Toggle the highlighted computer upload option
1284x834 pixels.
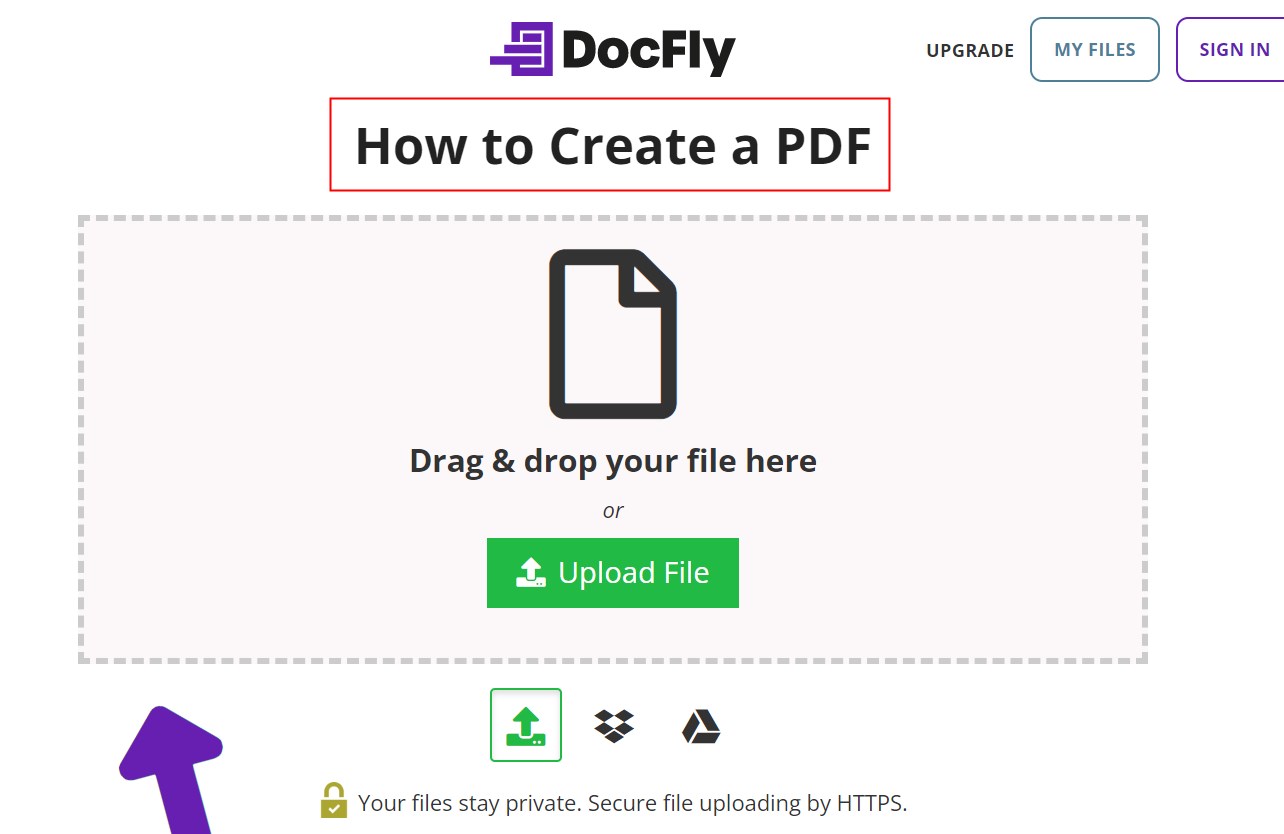click(x=525, y=724)
